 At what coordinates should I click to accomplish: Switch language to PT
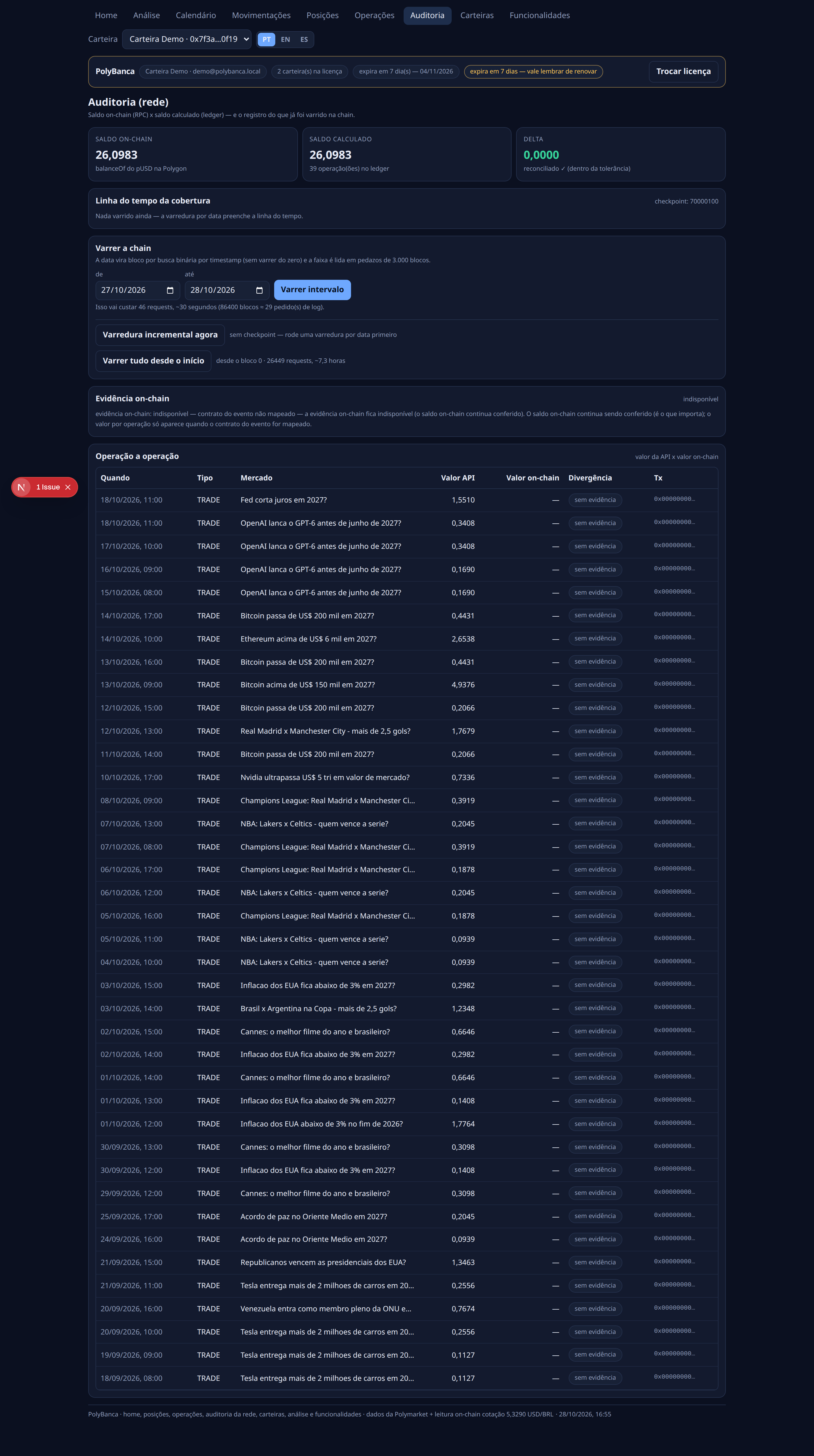(x=266, y=40)
